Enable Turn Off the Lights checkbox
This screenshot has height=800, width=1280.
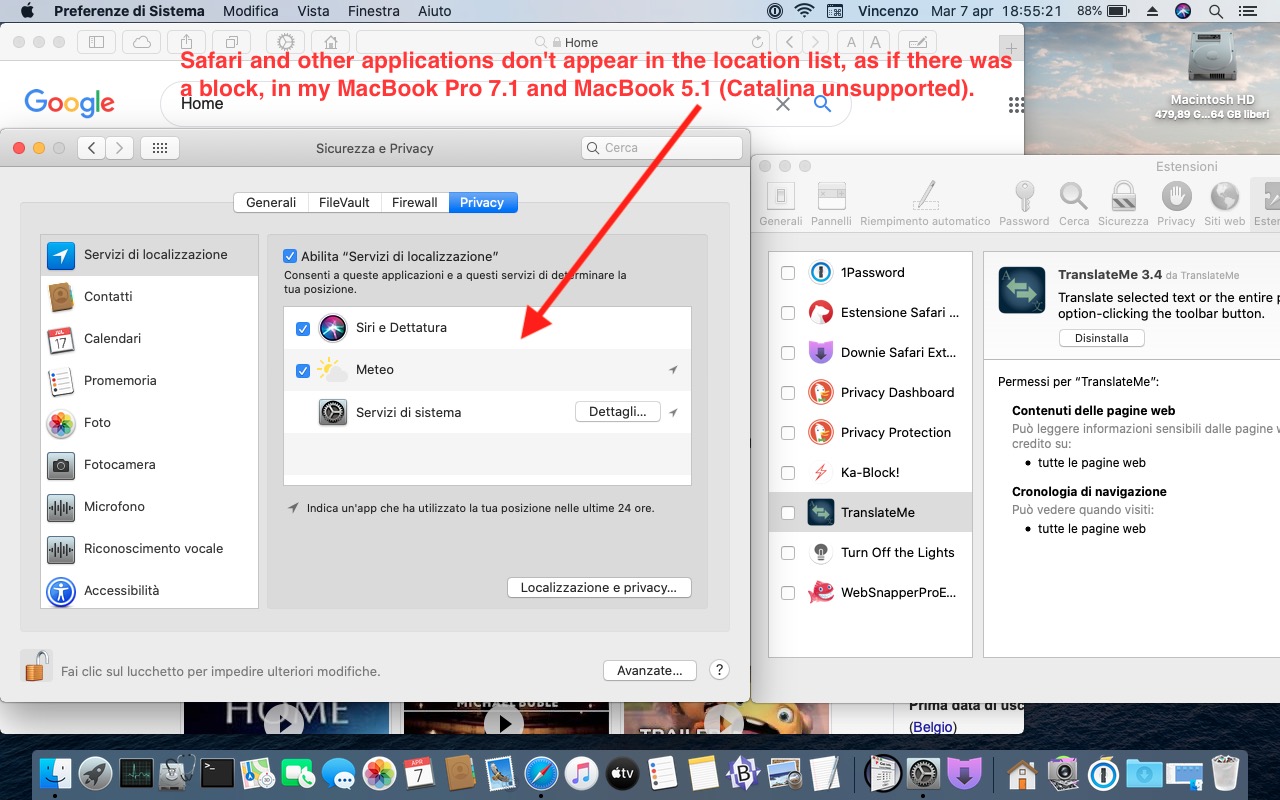[788, 553]
